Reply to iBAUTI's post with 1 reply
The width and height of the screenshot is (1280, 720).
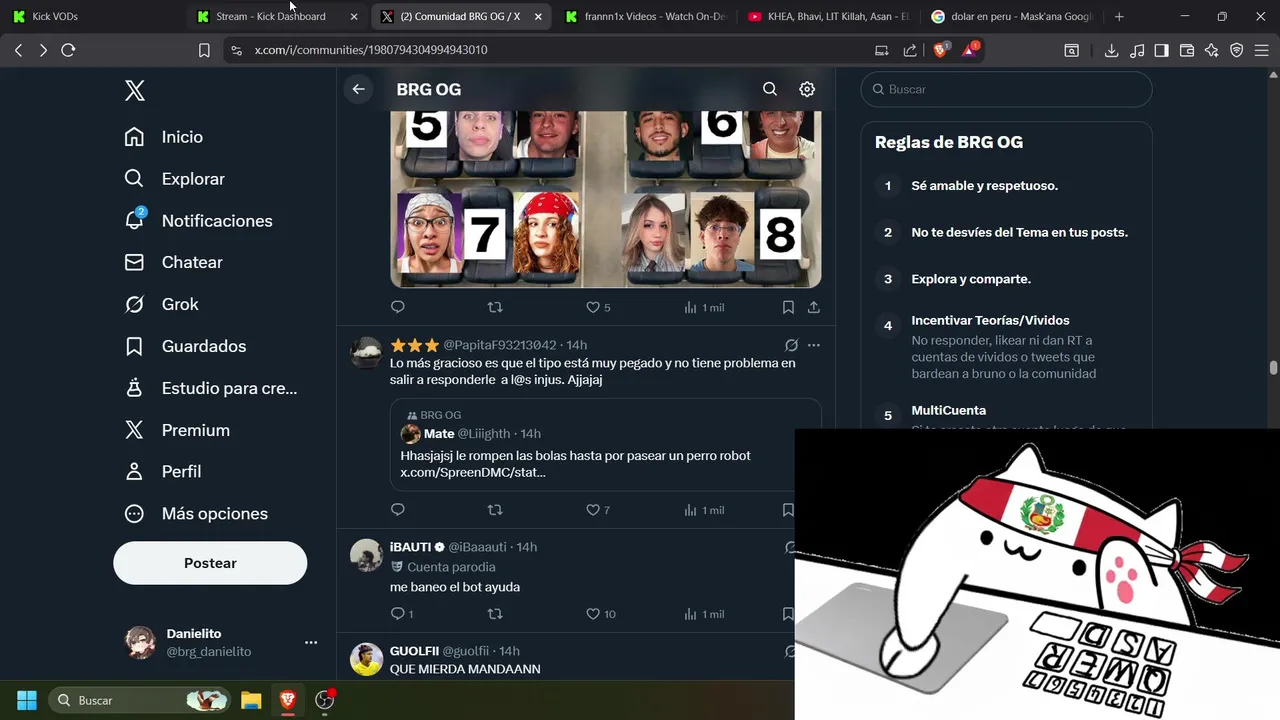point(401,614)
